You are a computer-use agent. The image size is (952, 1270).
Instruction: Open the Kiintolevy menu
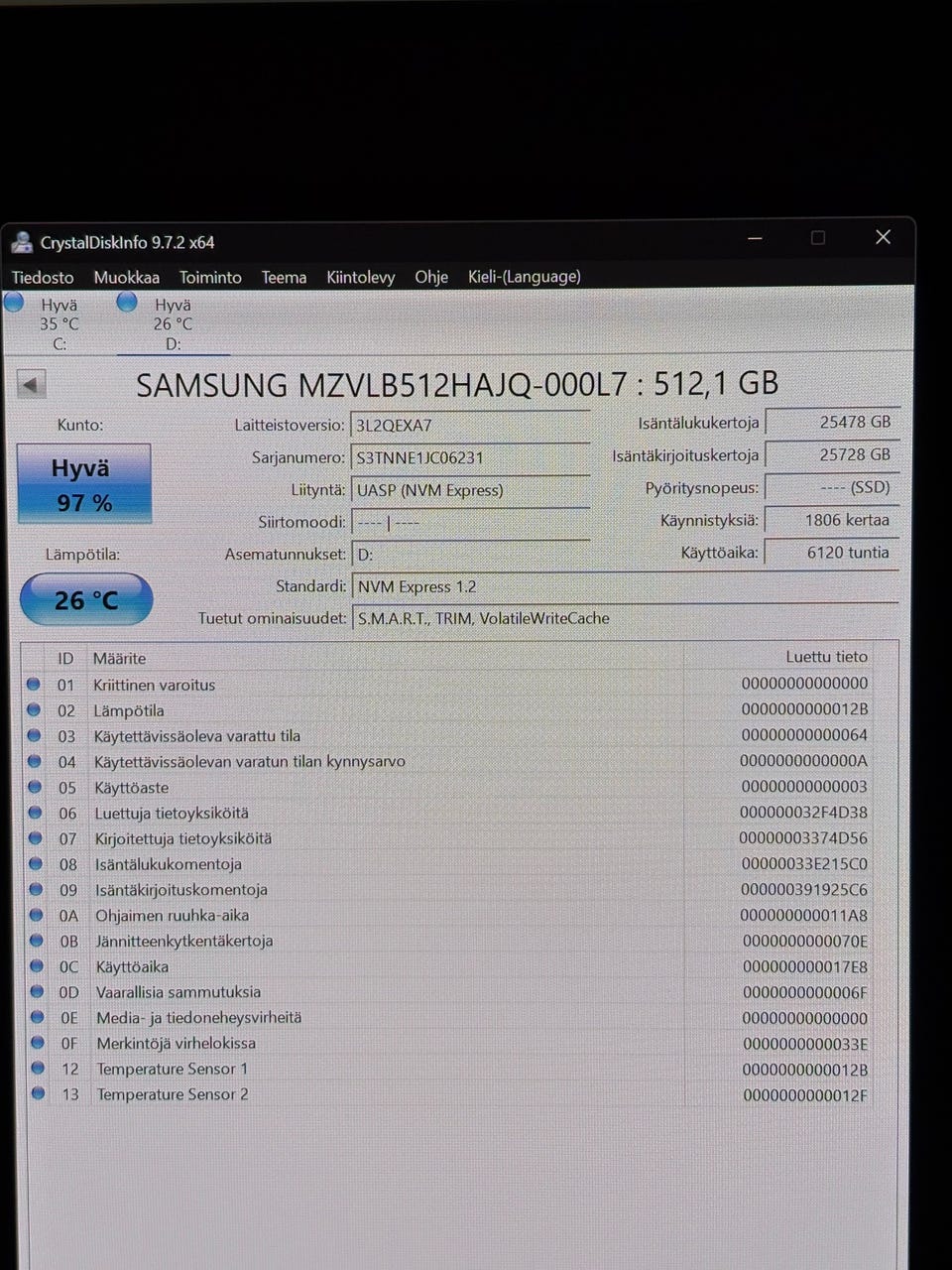[x=361, y=277]
